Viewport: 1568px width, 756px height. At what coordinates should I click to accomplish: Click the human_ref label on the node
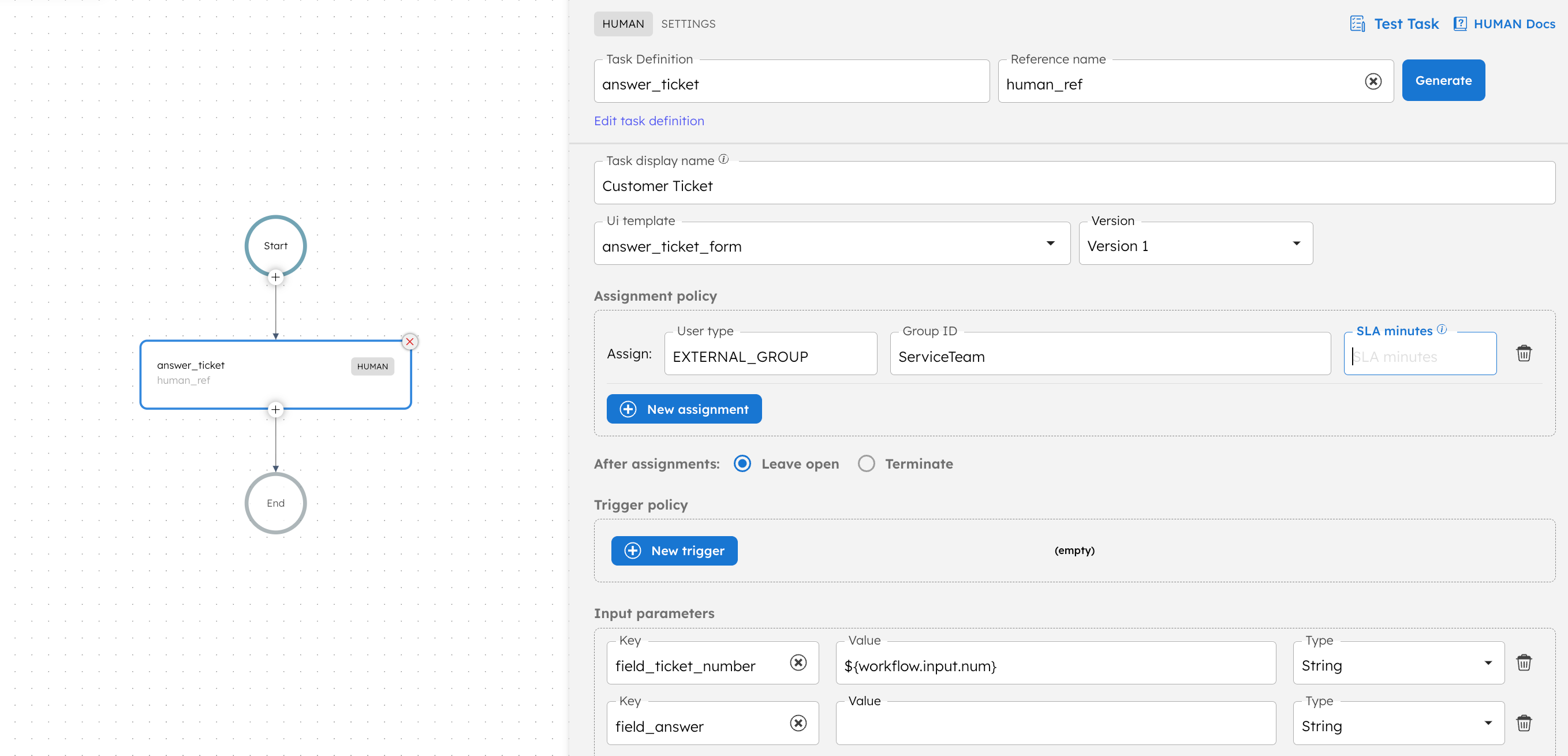click(x=183, y=380)
